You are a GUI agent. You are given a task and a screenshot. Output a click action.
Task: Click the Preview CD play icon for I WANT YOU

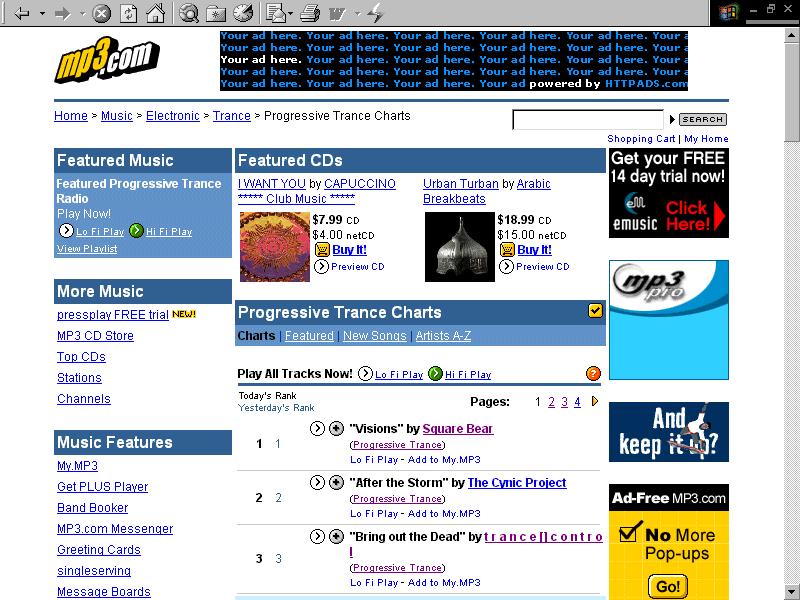321,266
